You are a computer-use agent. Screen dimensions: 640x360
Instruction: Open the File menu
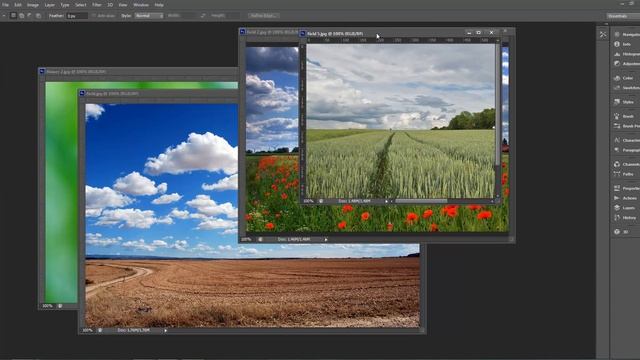[x=6, y=5]
